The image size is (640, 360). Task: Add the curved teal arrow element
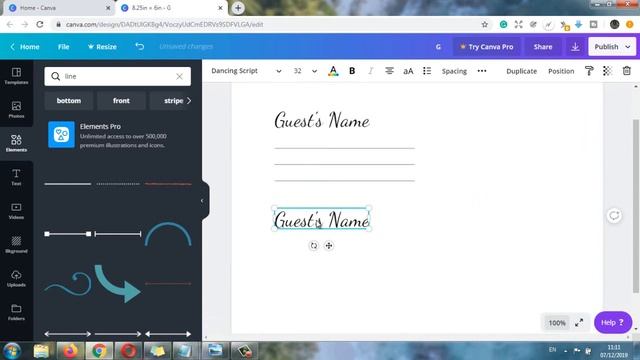(118, 284)
